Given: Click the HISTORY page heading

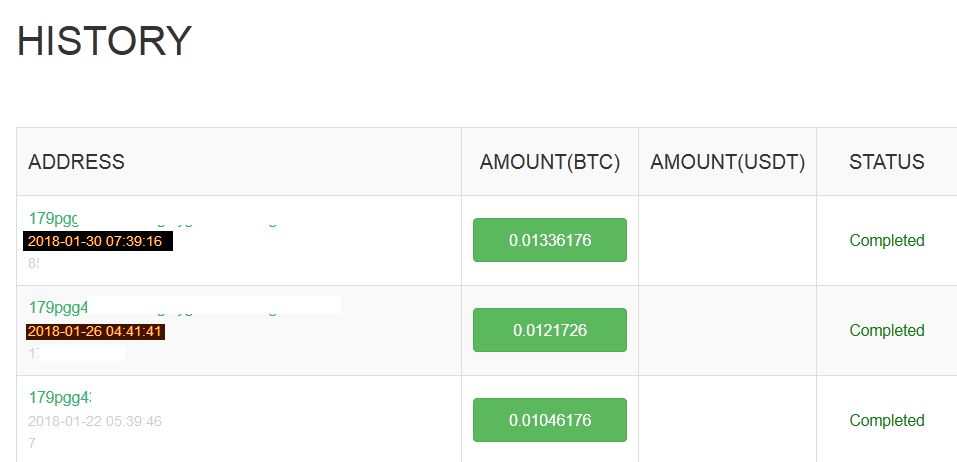Looking at the screenshot, I should coord(104,42).
